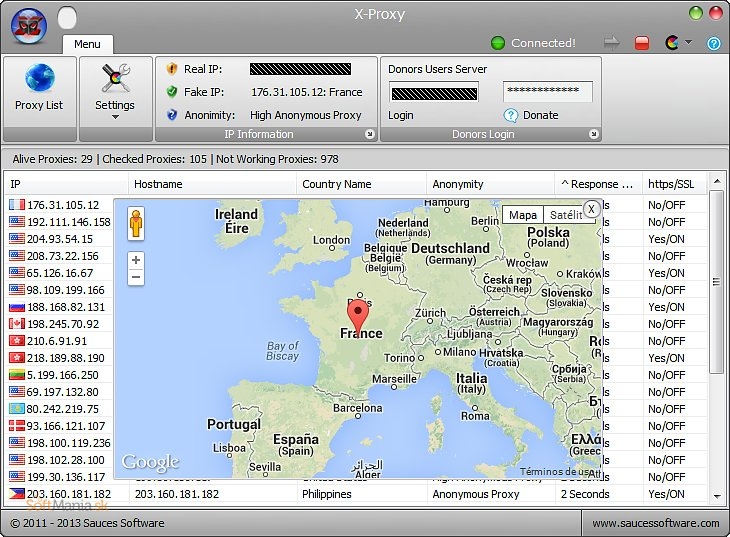Switch to the Menu tab
The height and width of the screenshot is (537, 730).
87,44
